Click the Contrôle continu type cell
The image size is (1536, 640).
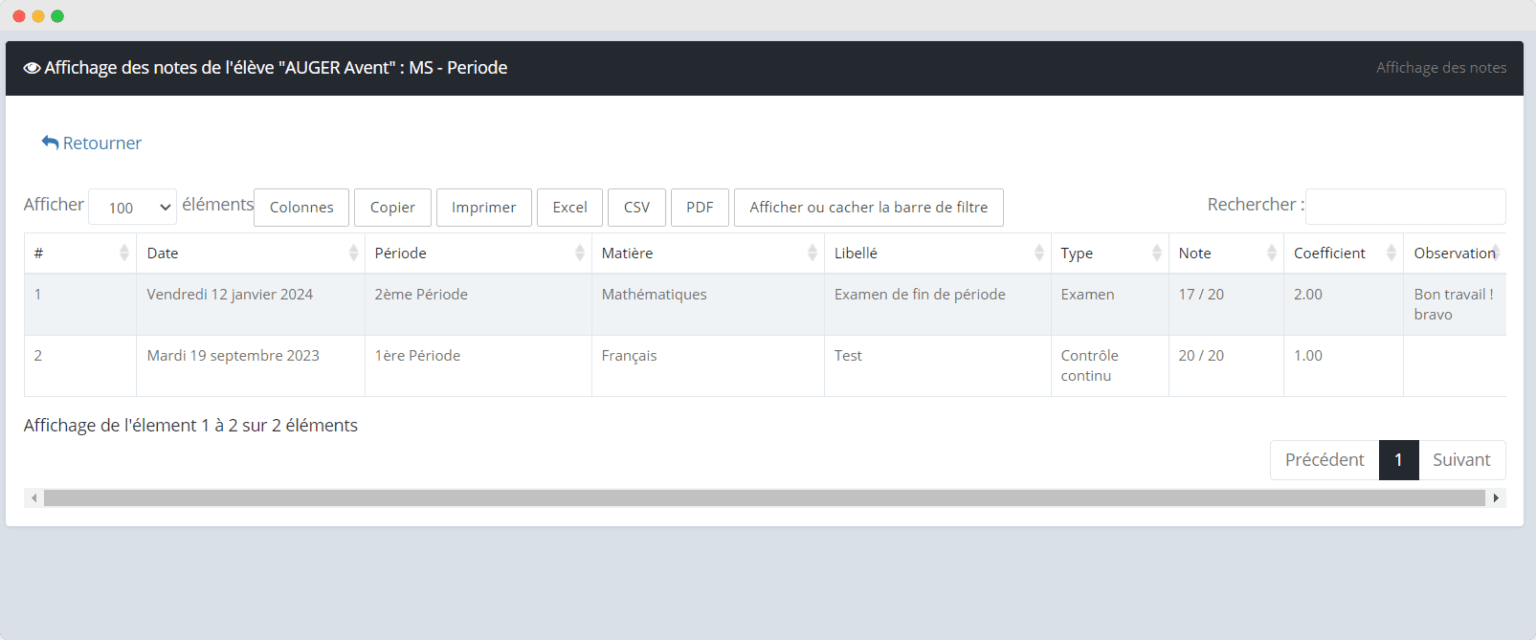[1110, 366]
